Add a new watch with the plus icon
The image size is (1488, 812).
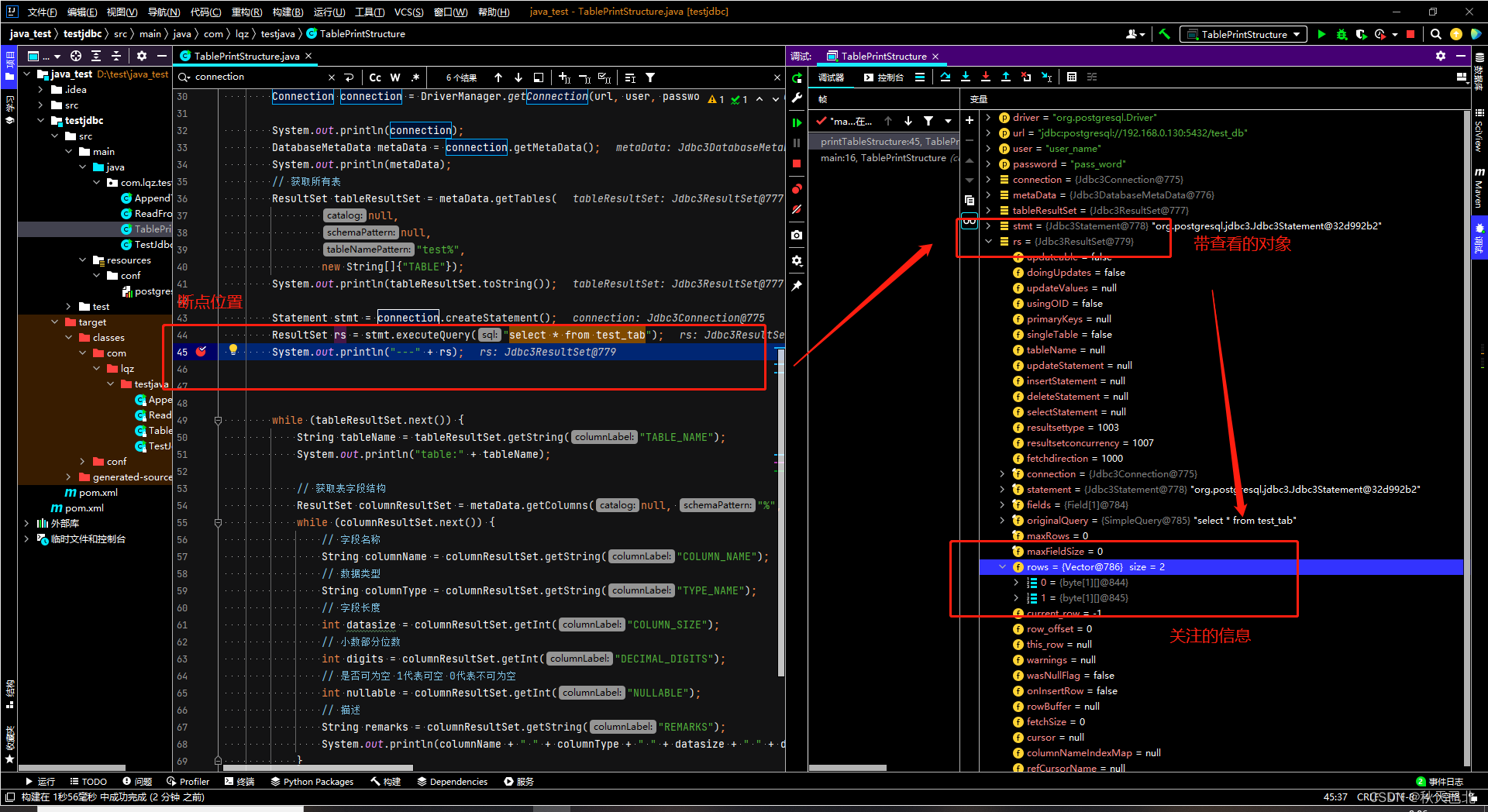click(970, 120)
